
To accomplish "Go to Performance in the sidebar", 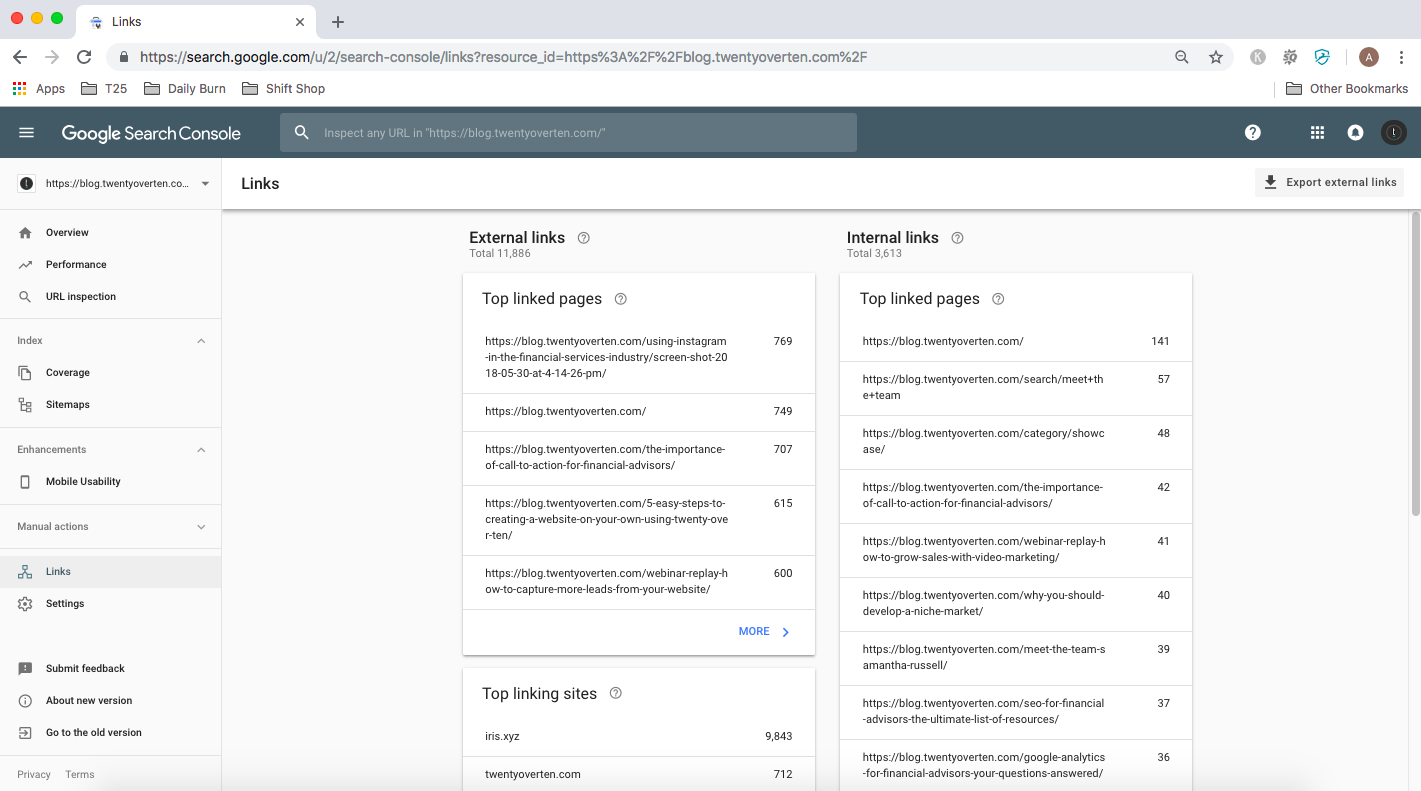I will 76,265.
